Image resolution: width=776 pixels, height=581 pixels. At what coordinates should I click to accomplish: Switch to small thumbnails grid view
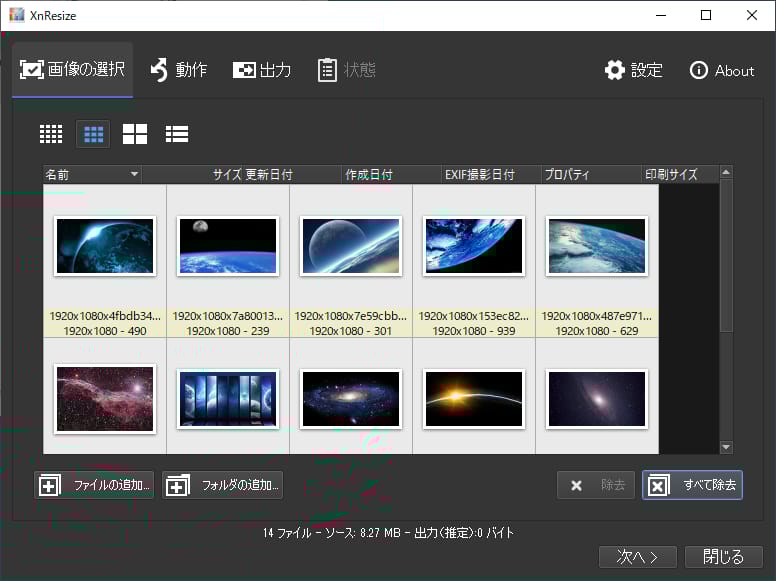51,134
